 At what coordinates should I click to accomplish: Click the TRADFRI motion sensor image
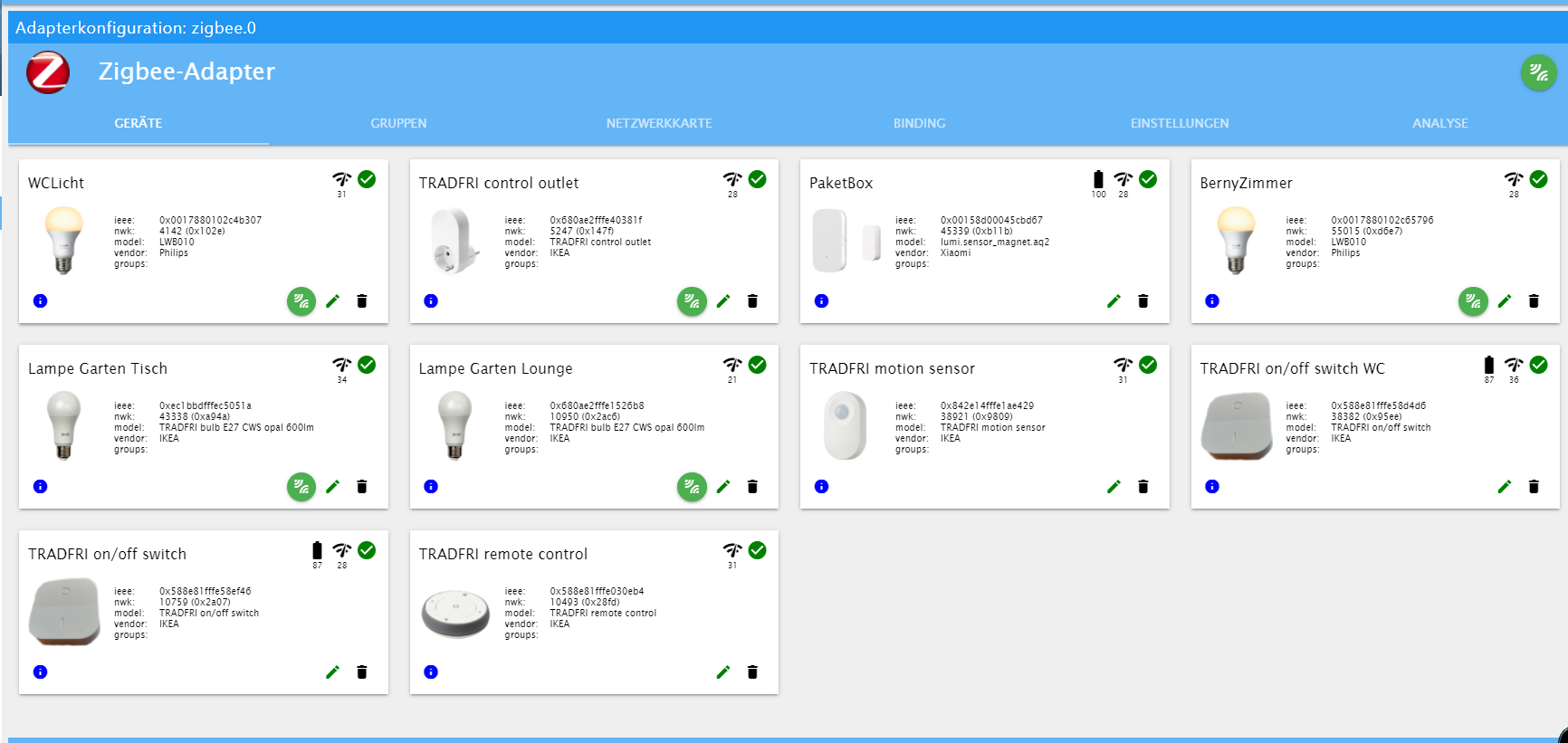846,425
